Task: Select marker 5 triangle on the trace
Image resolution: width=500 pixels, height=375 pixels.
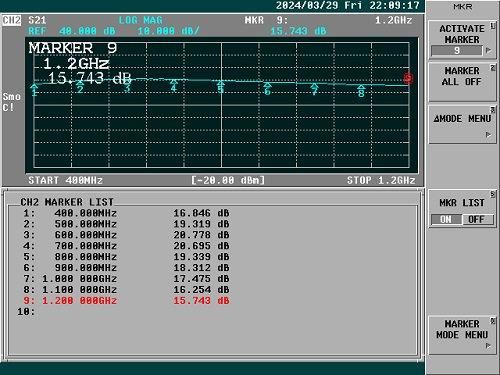Action: (x=220, y=87)
